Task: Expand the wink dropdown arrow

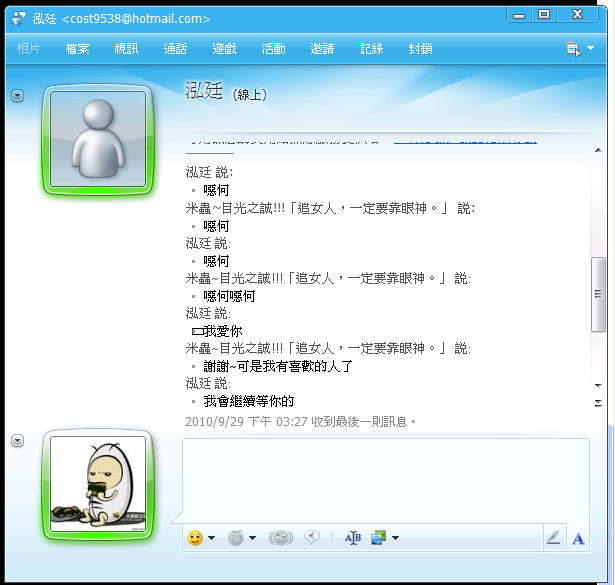Action: pyautogui.click(x=253, y=538)
